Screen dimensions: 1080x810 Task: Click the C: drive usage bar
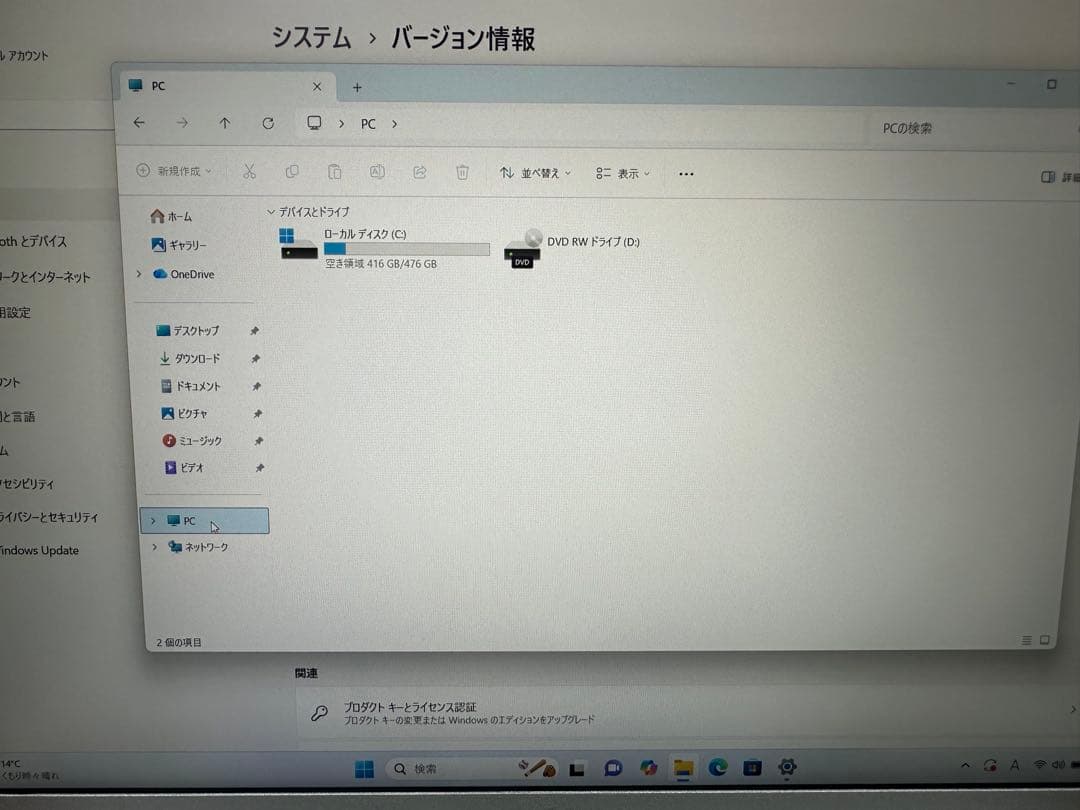pos(407,249)
